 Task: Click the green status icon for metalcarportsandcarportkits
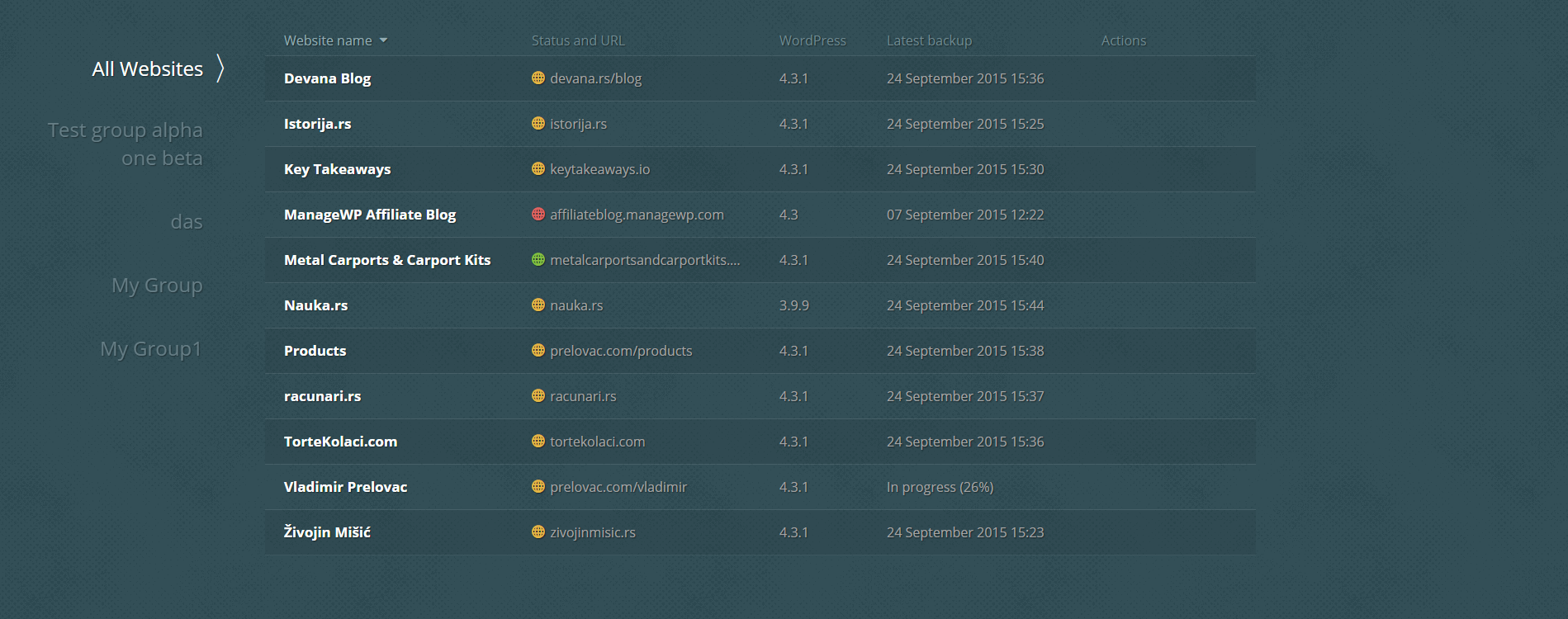tap(538, 260)
